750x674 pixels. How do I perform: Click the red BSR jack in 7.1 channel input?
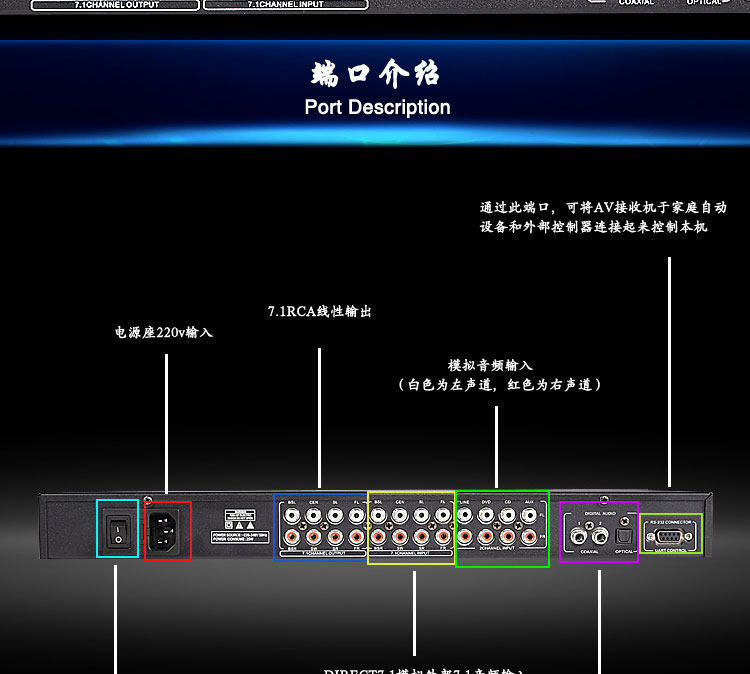click(x=378, y=536)
